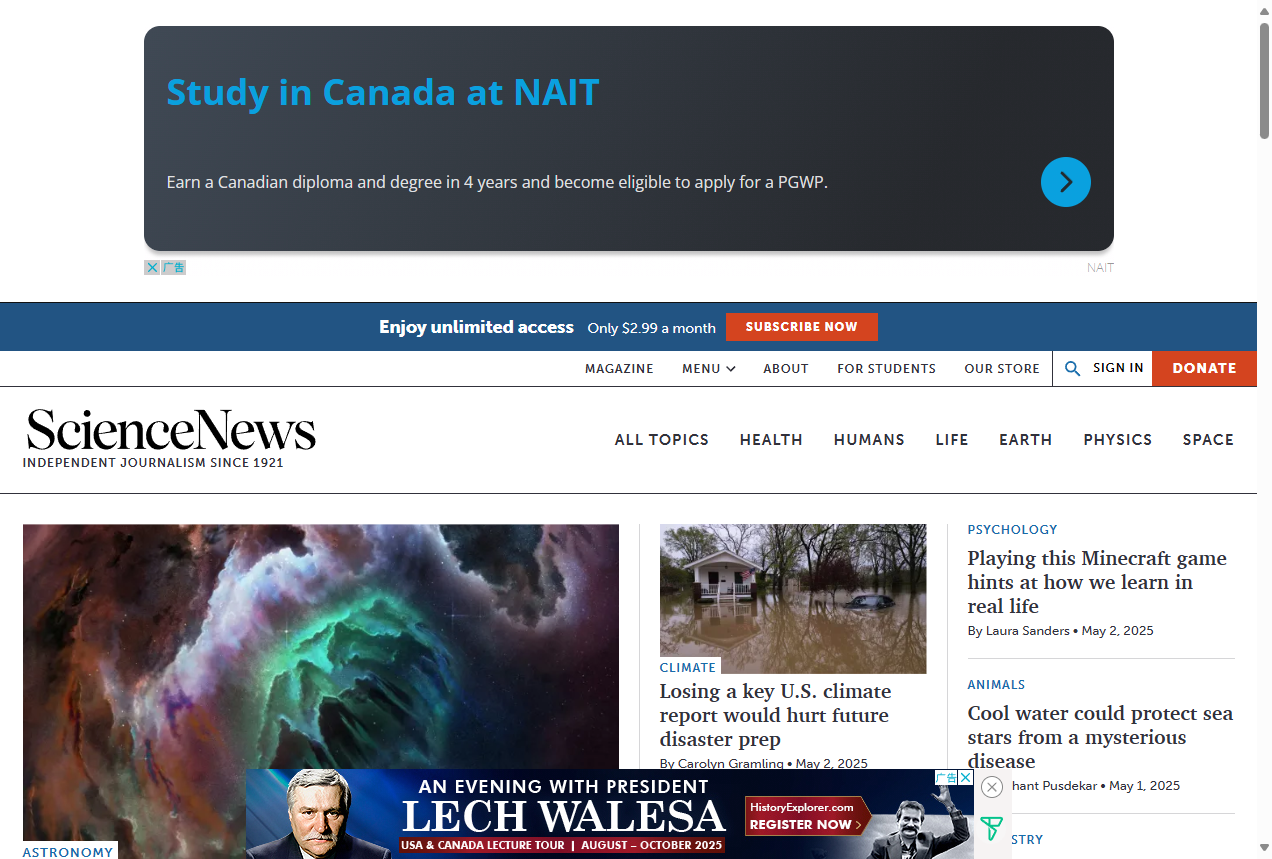Image resolution: width=1272 pixels, height=859 pixels.
Task: Open the EARTH section
Action: pyautogui.click(x=1025, y=440)
